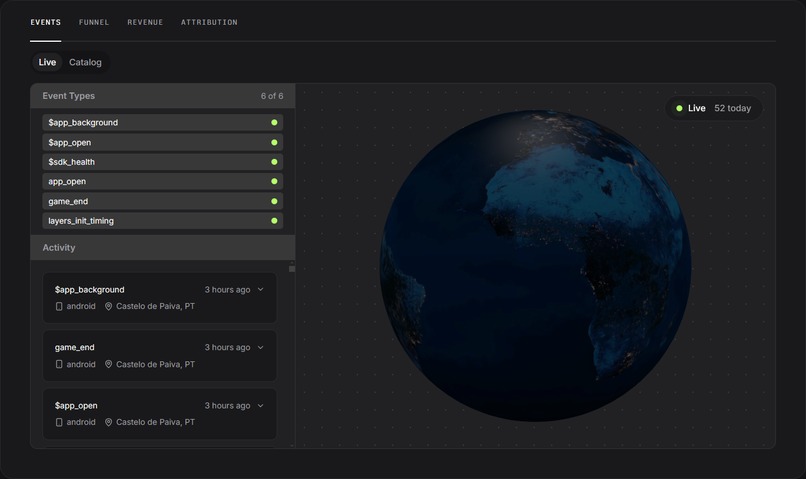Click '3 hours ago' on the game_end activity
Screen dimensions: 806x479
227,347
